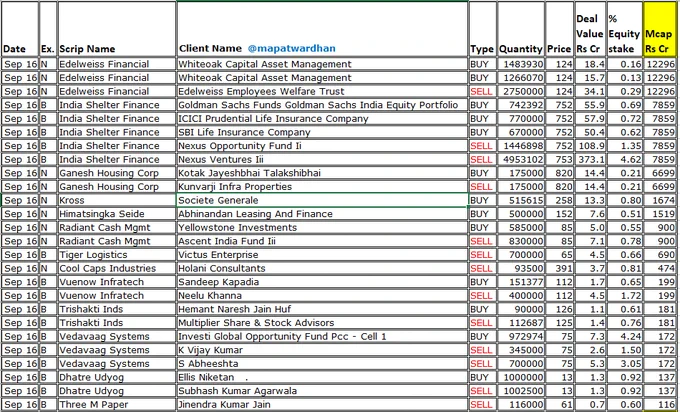Click the Victus Enterprise cell
The height and width of the screenshot is (412, 680).
[x=322, y=255]
